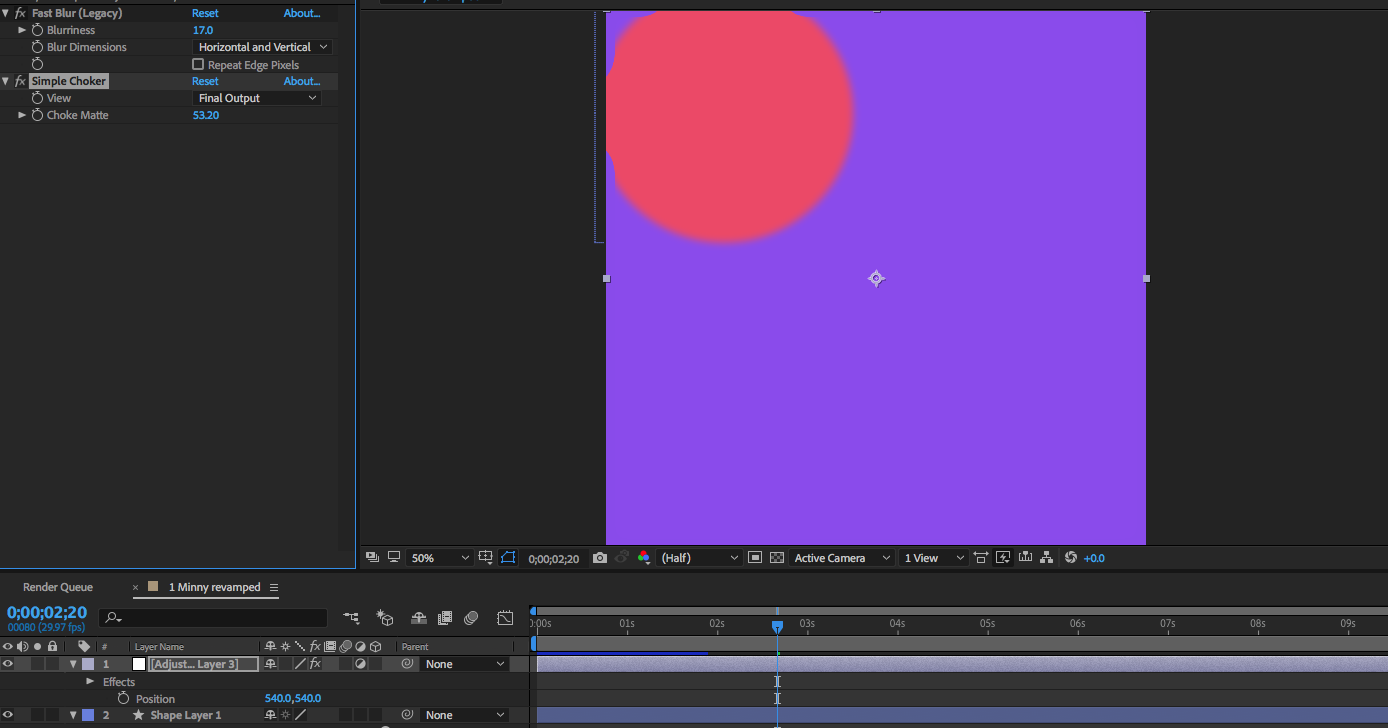Hide Shape Layer 1 visibility

click(x=8, y=715)
